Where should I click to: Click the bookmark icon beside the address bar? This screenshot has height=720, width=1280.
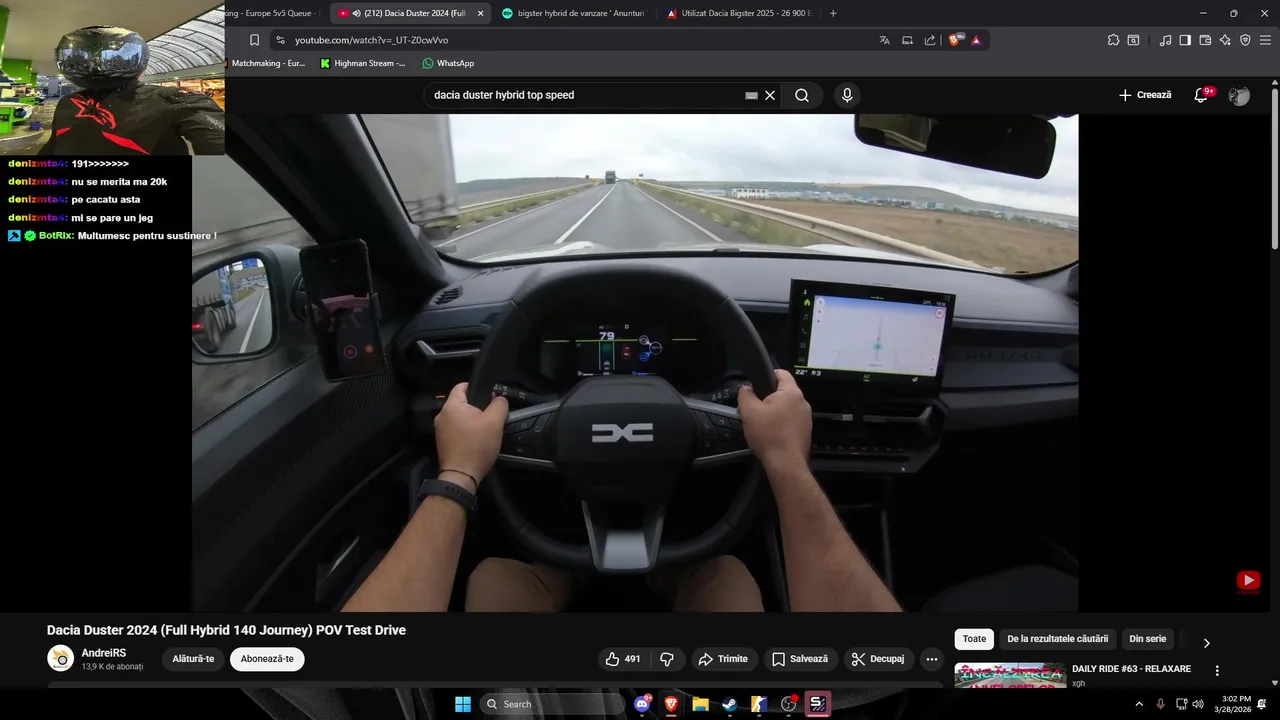click(x=254, y=40)
